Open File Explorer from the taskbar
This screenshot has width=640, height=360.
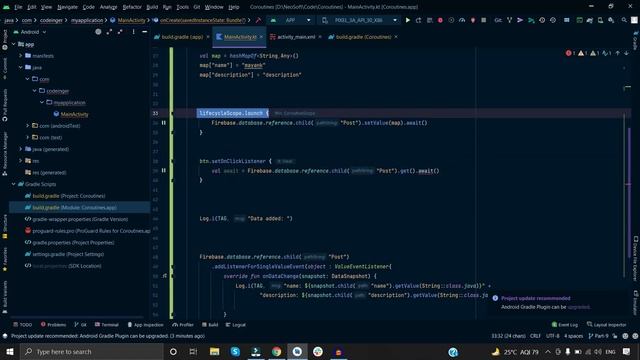point(214,351)
